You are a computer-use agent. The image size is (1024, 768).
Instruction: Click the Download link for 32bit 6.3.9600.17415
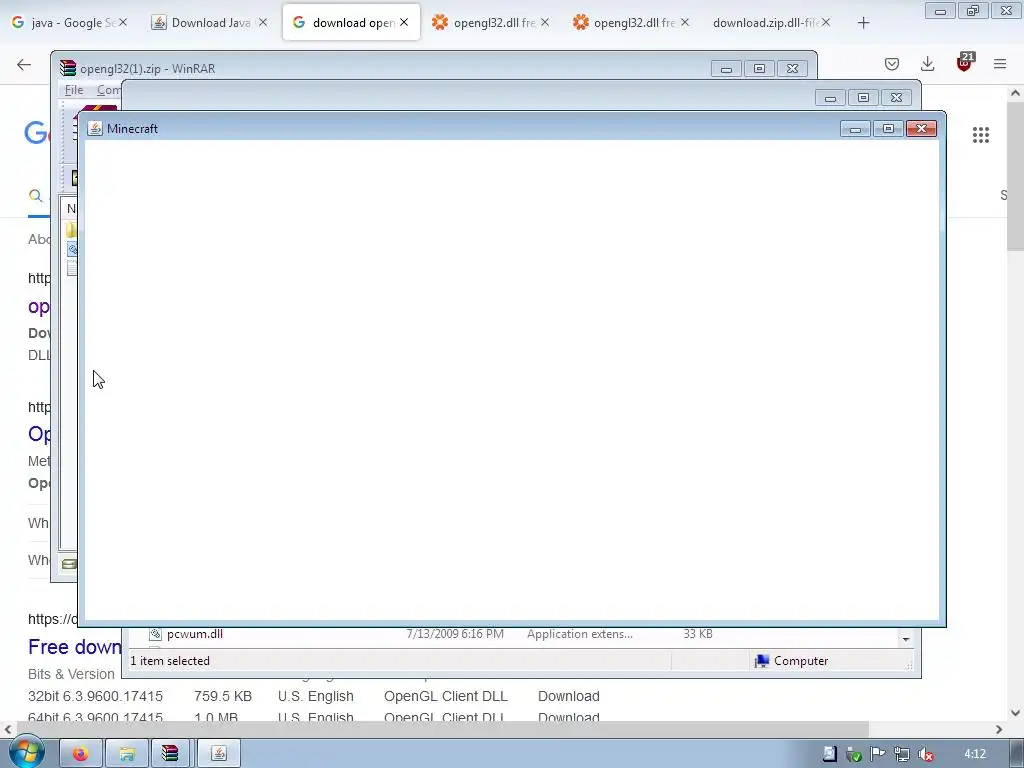[x=569, y=696]
